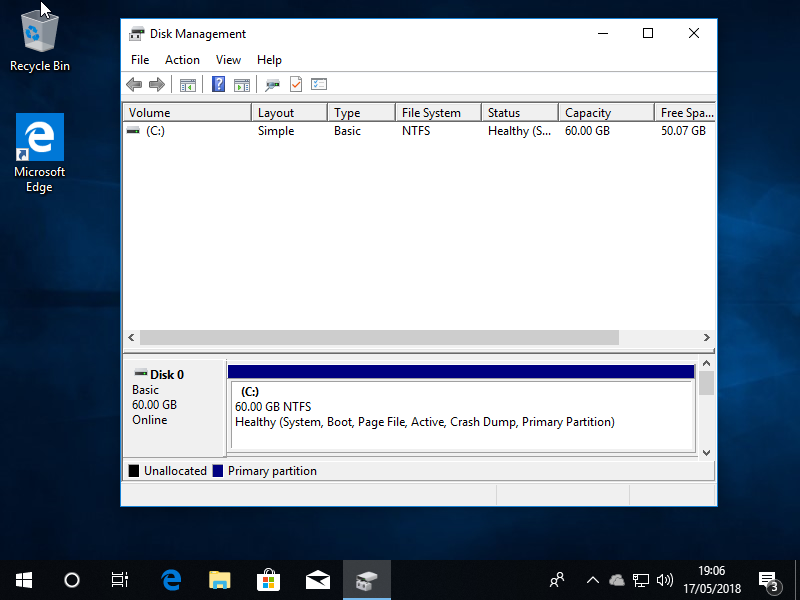Expand the hidden tray icons chevron
This screenshot has height=600, width=800.
click(592, 580)
